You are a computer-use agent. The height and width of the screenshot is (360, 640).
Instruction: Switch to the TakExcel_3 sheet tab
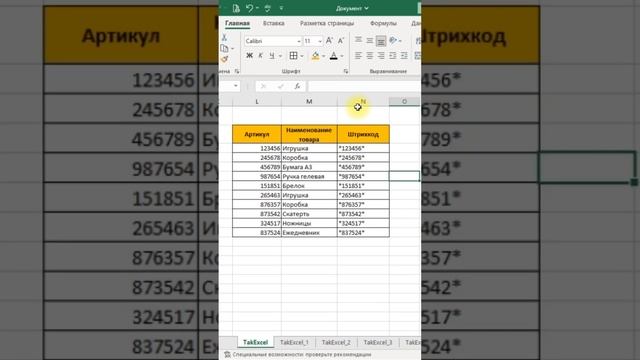tap(378, 342)
